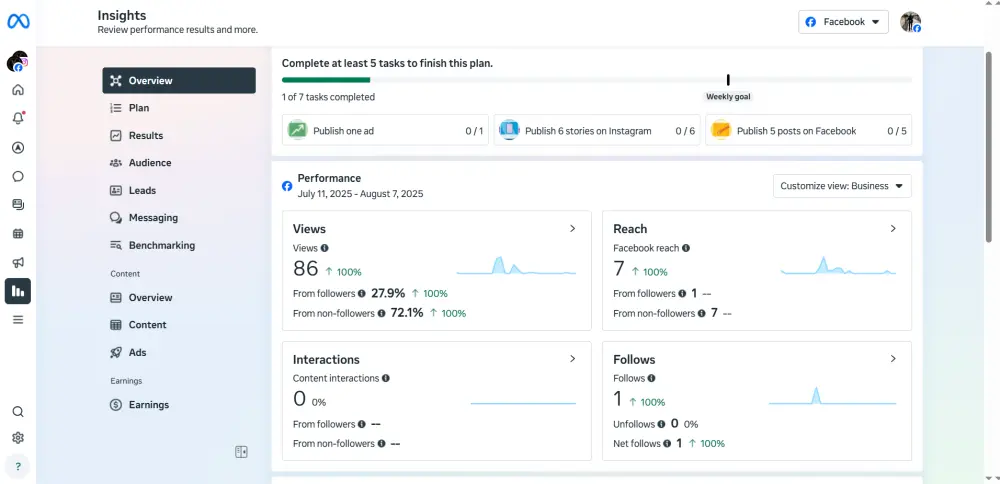Select Audience in the Insights menu
Image resolution: width=1000 pixels, height=484 pixels.
click(x=150, y=163)
